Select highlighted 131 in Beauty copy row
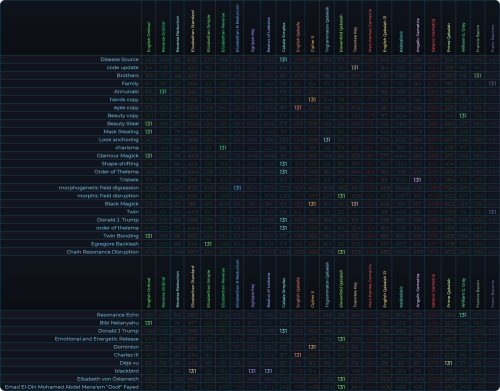Viewport: 500px width, 391px height. click(x=463, y=116)
